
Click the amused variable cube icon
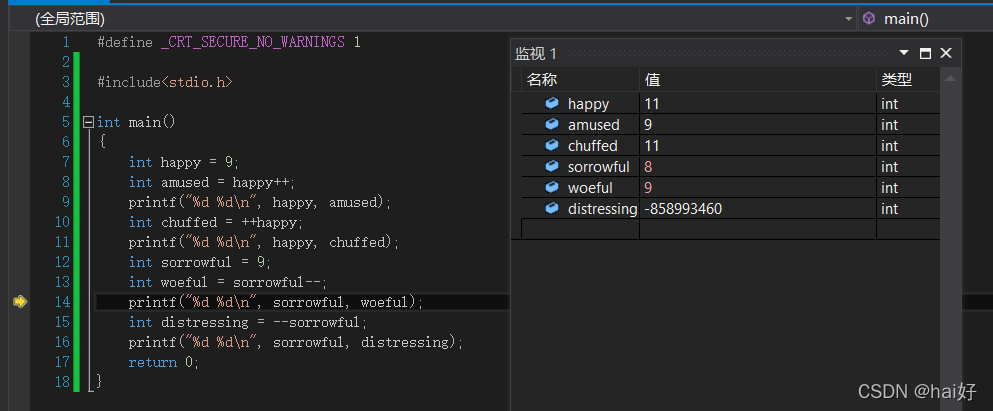point(551,124)
